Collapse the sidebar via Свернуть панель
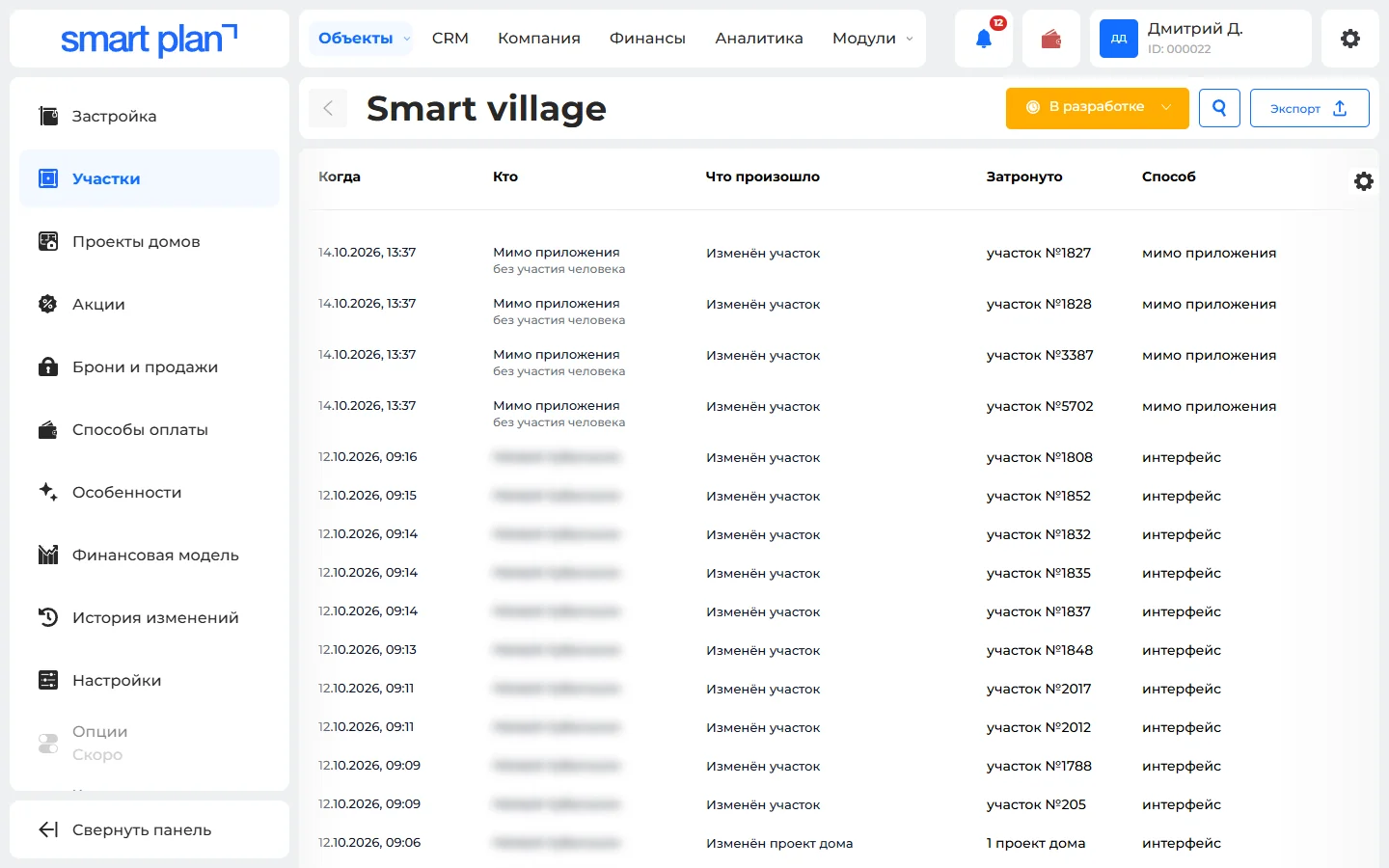 (150, 829)
